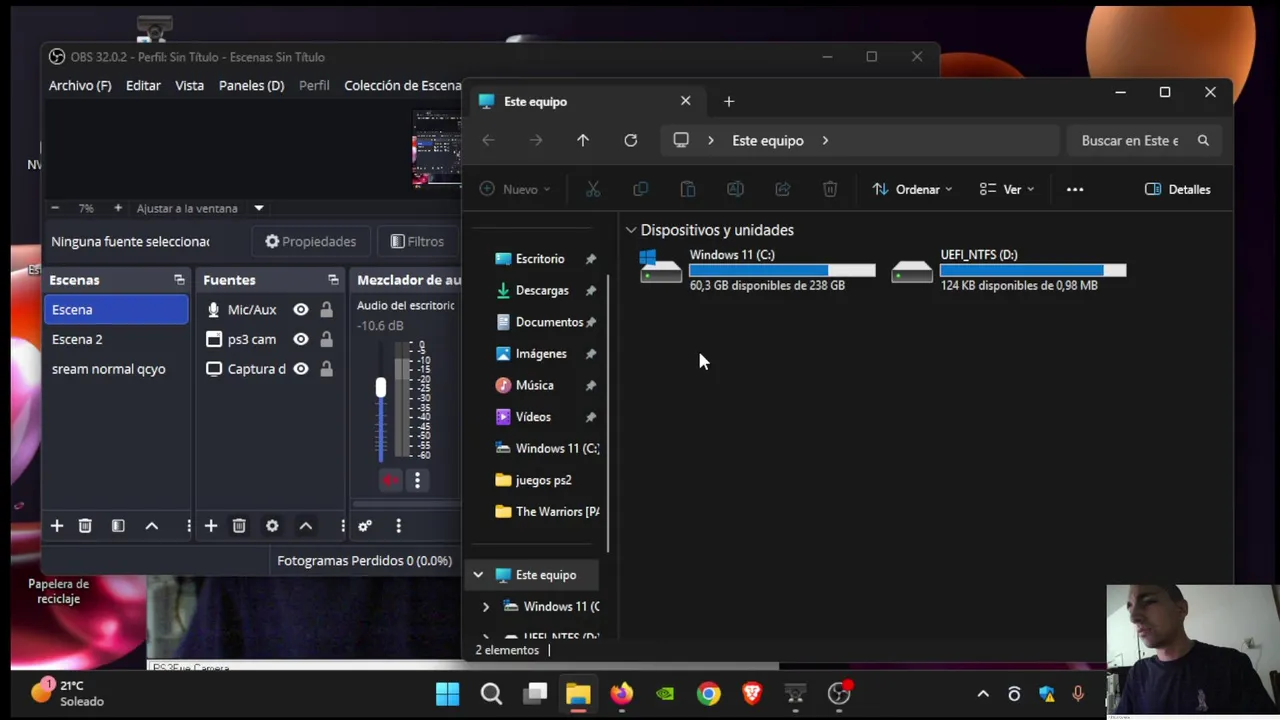Unmute Audio del escritorio red speaker button
The width and height of the screenshot is (1280, 720).
pos(390,481)
